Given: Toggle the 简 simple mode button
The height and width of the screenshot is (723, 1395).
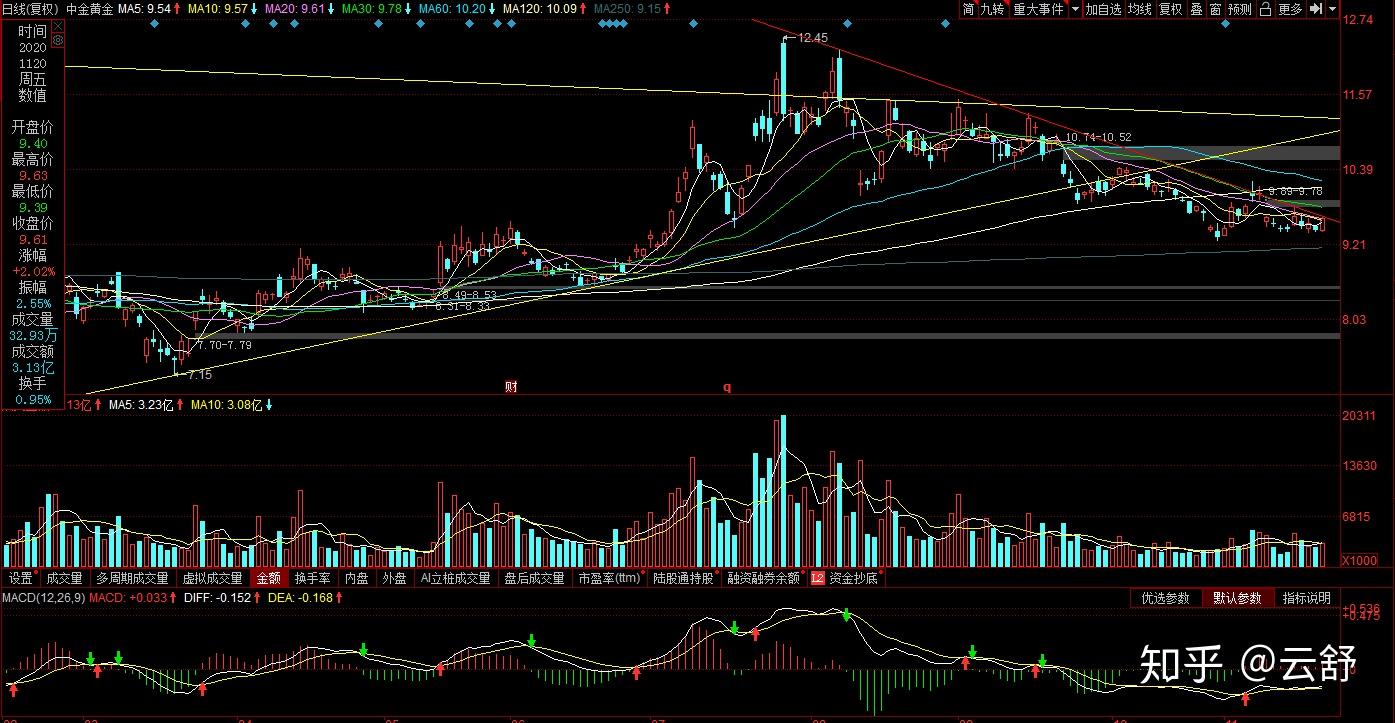Looking at the screenshot, I should 968,9.
